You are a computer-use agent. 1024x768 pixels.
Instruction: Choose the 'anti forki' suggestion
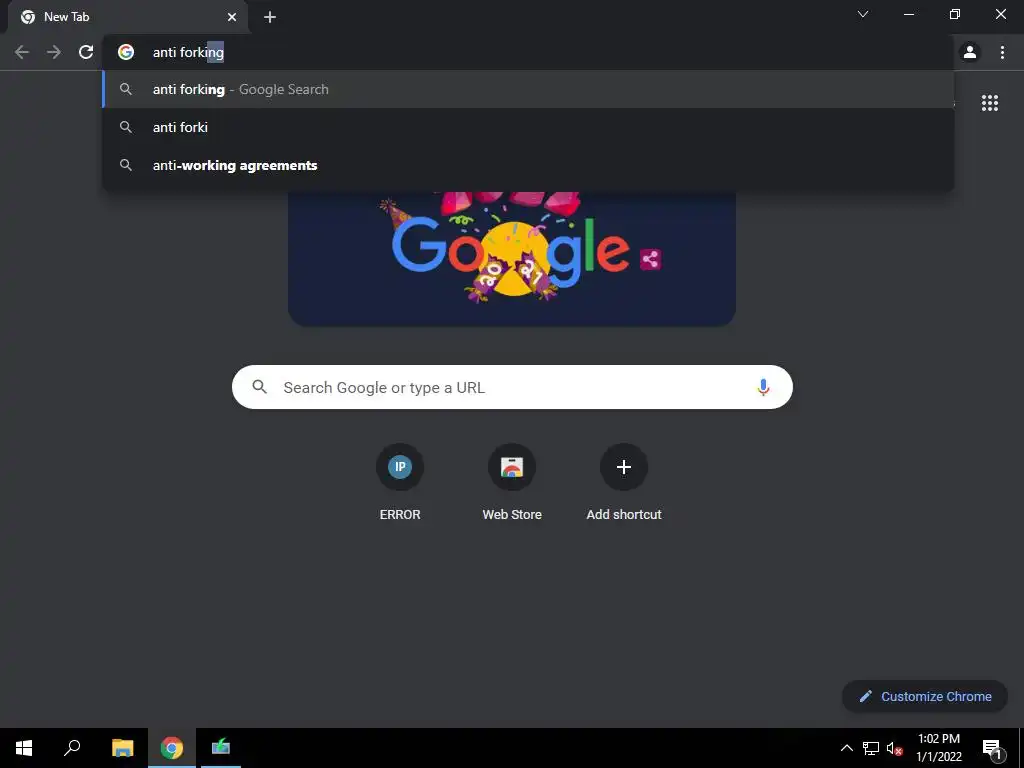tap(528, 127)
